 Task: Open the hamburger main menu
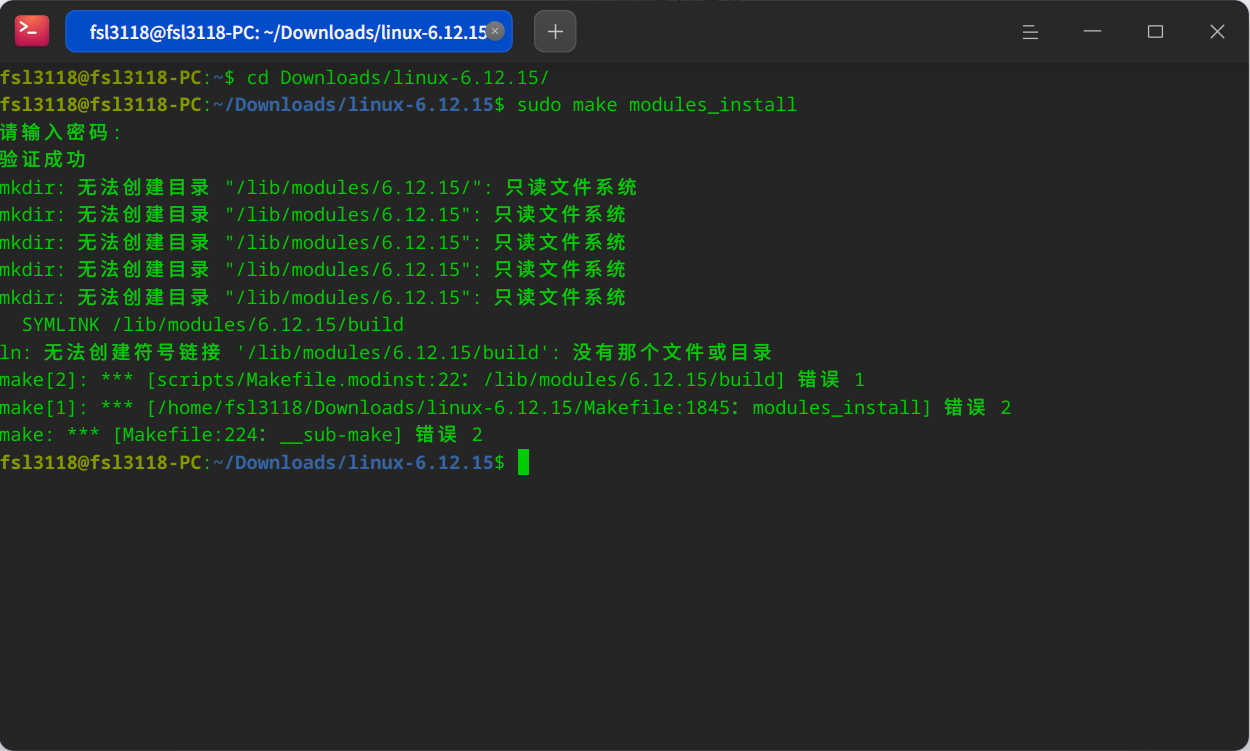(x=1030, y=32)
